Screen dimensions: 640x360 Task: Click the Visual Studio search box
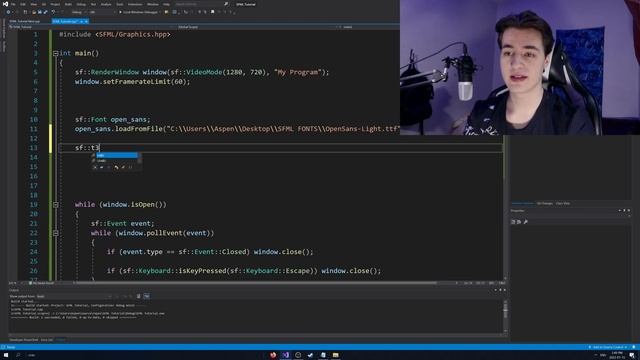[201, 4]
